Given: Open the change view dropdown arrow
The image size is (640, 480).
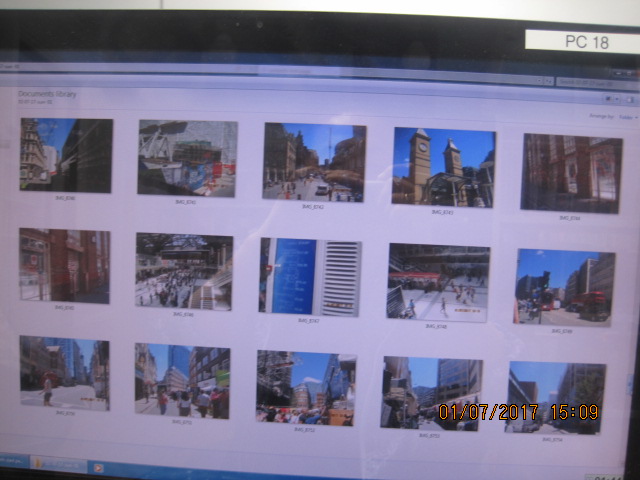Looking at the screenshot, I should (x=617, y=99).
